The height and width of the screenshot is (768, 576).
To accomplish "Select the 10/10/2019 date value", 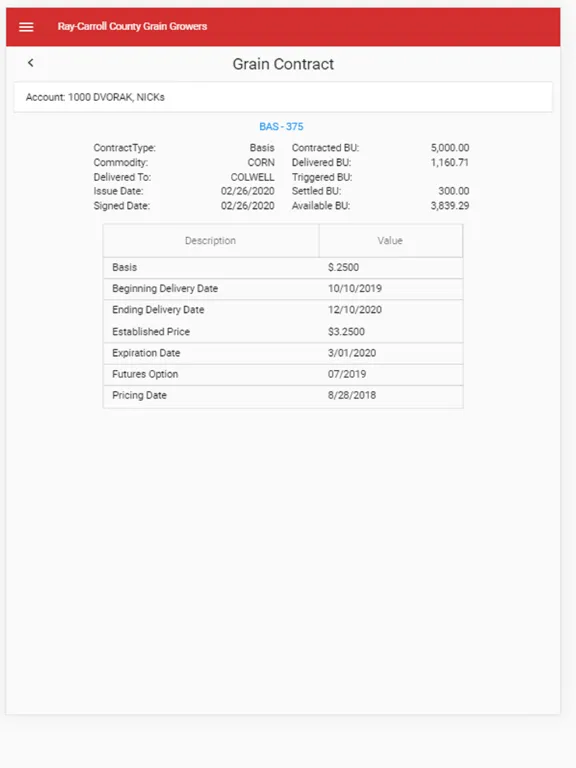I will point(355,288).
